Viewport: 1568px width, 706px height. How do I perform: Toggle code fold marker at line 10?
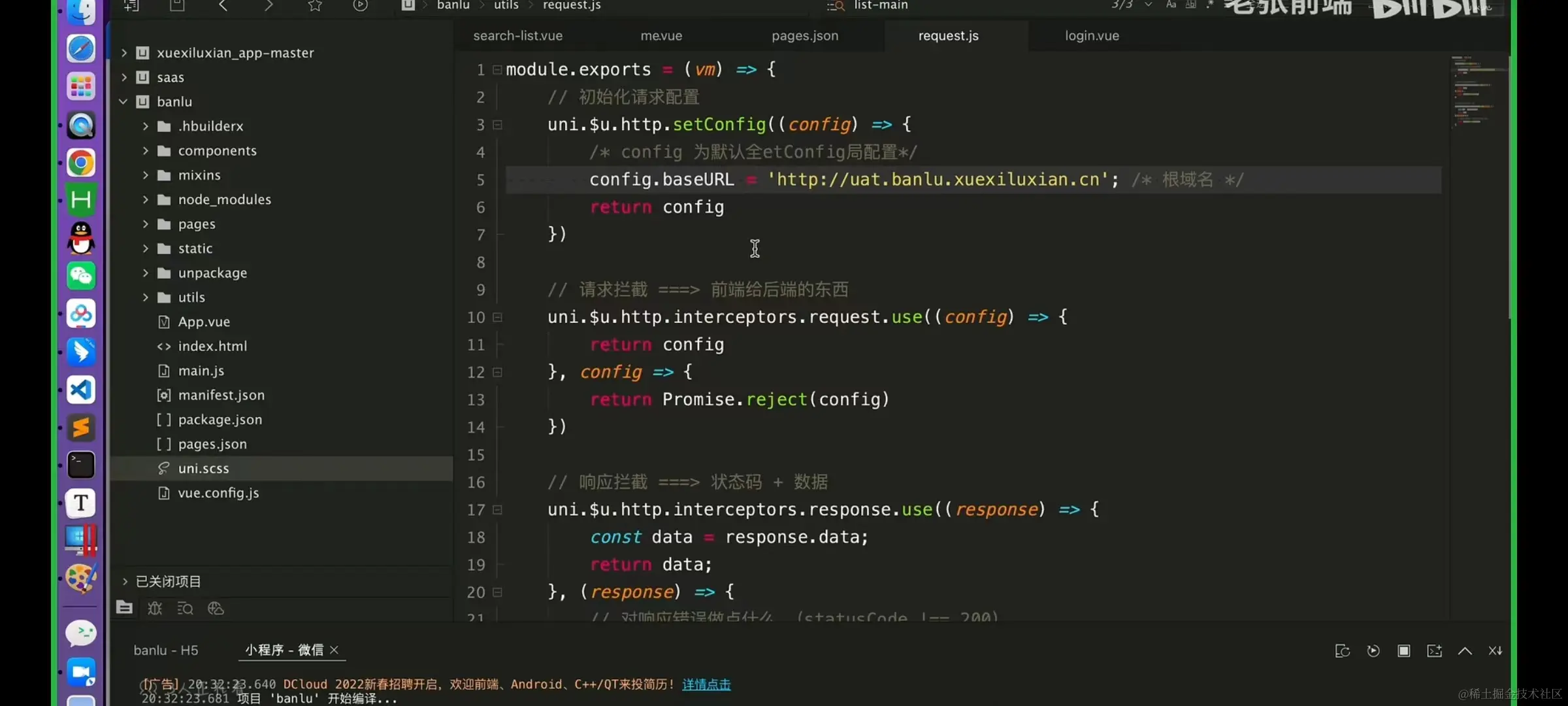[x=498, y=317]
